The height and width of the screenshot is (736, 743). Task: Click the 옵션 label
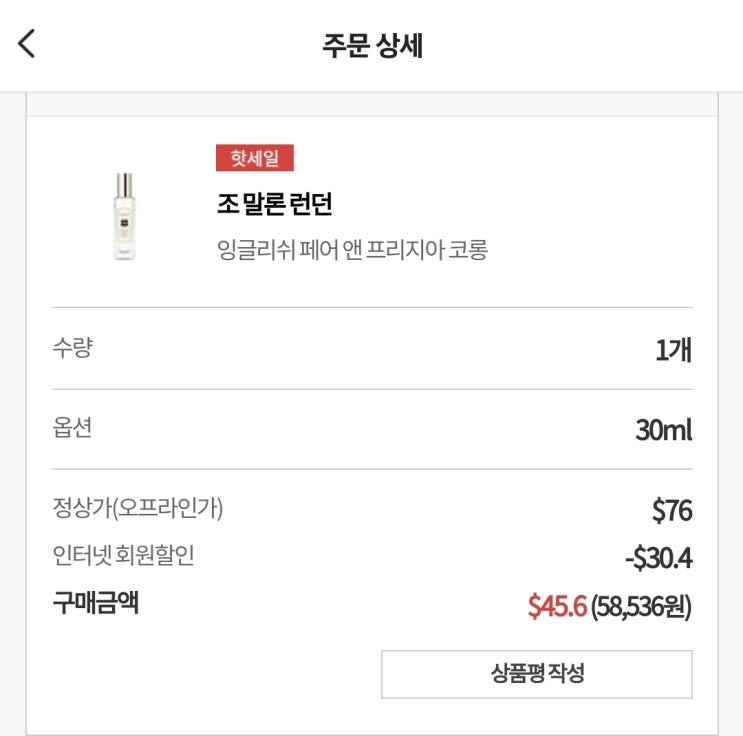point(72,429)
